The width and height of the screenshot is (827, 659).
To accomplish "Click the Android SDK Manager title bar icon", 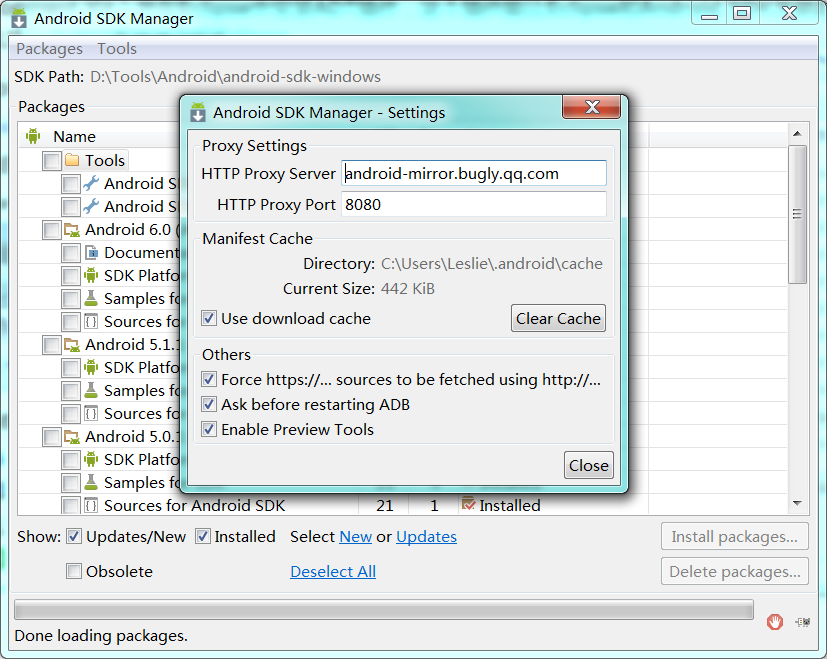I will 19,18.
